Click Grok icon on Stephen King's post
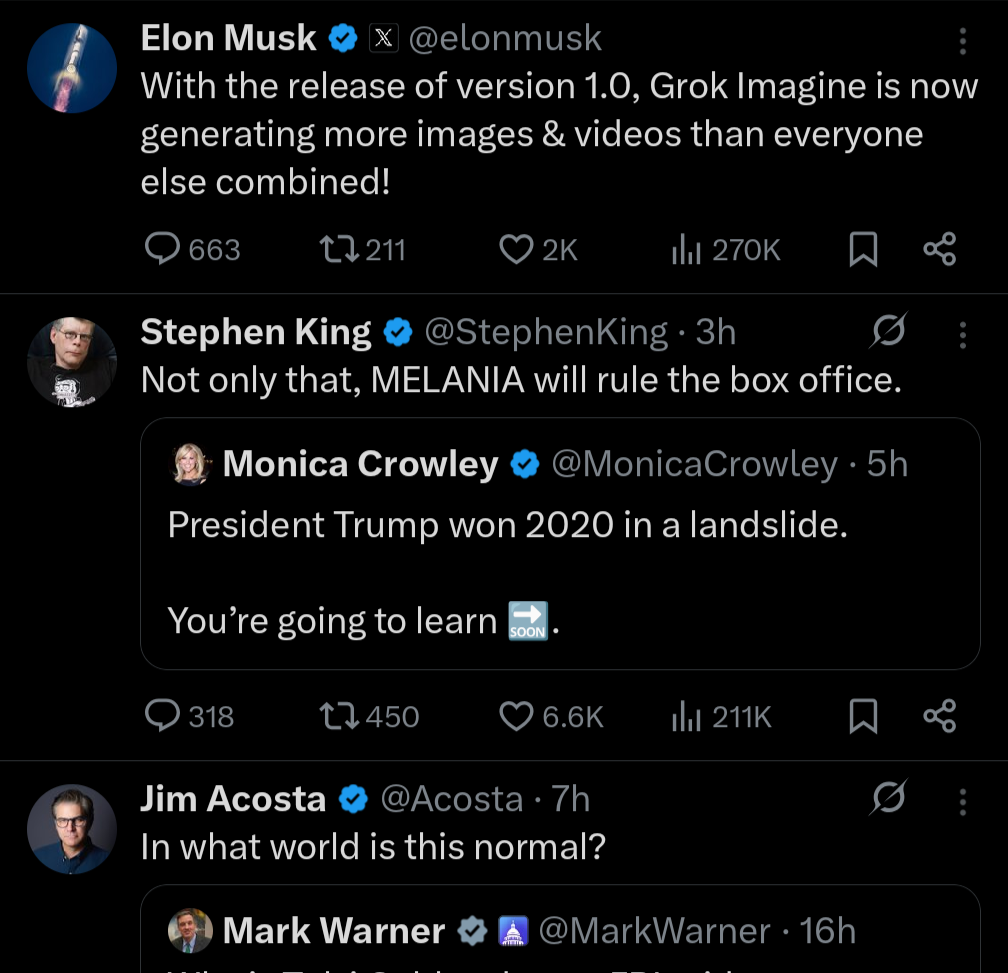 pos(889,332)
